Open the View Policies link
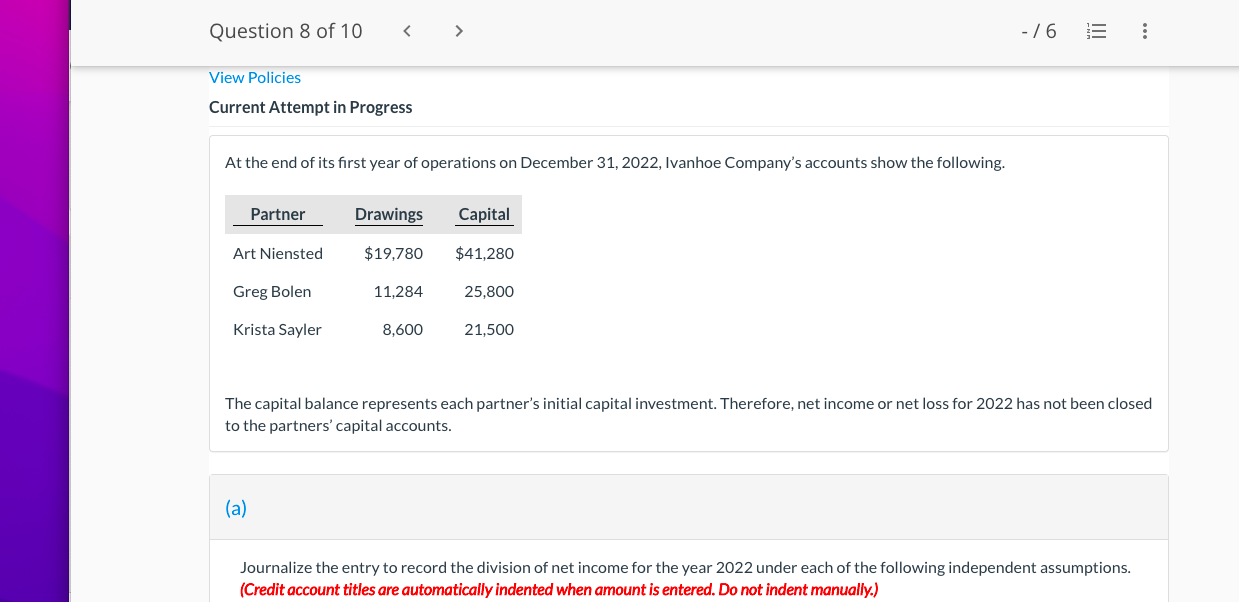The height and width of the screenshot is (602, 1239). 254,77
